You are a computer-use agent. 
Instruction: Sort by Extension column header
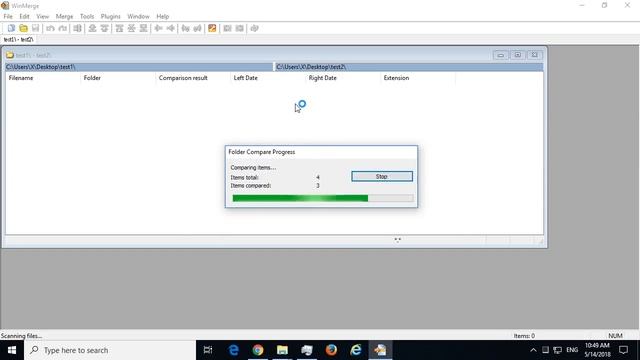click(418, 78)
